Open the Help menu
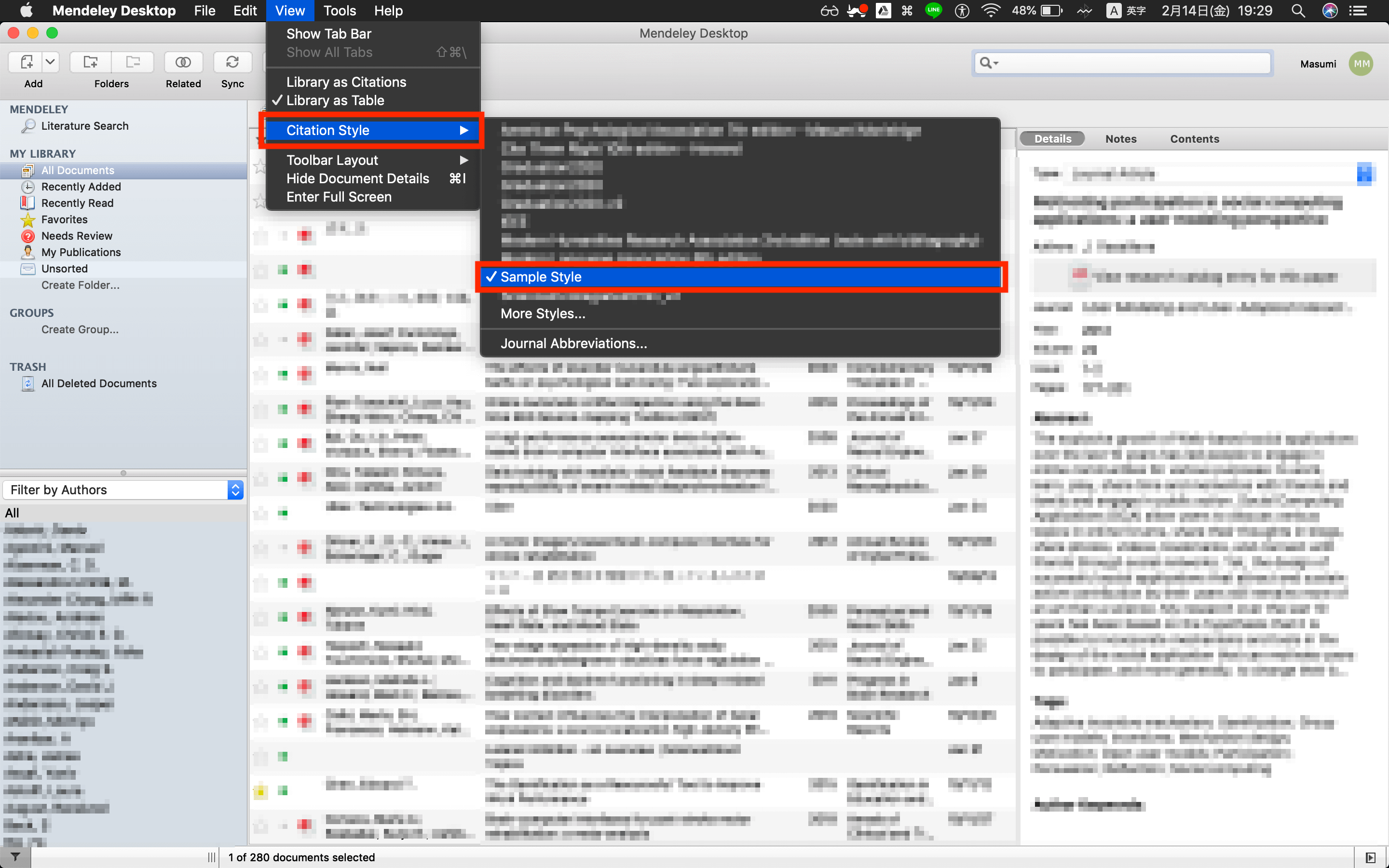Image resolution: width=1389 pixels, height=868 pixels. click(388, 10)
